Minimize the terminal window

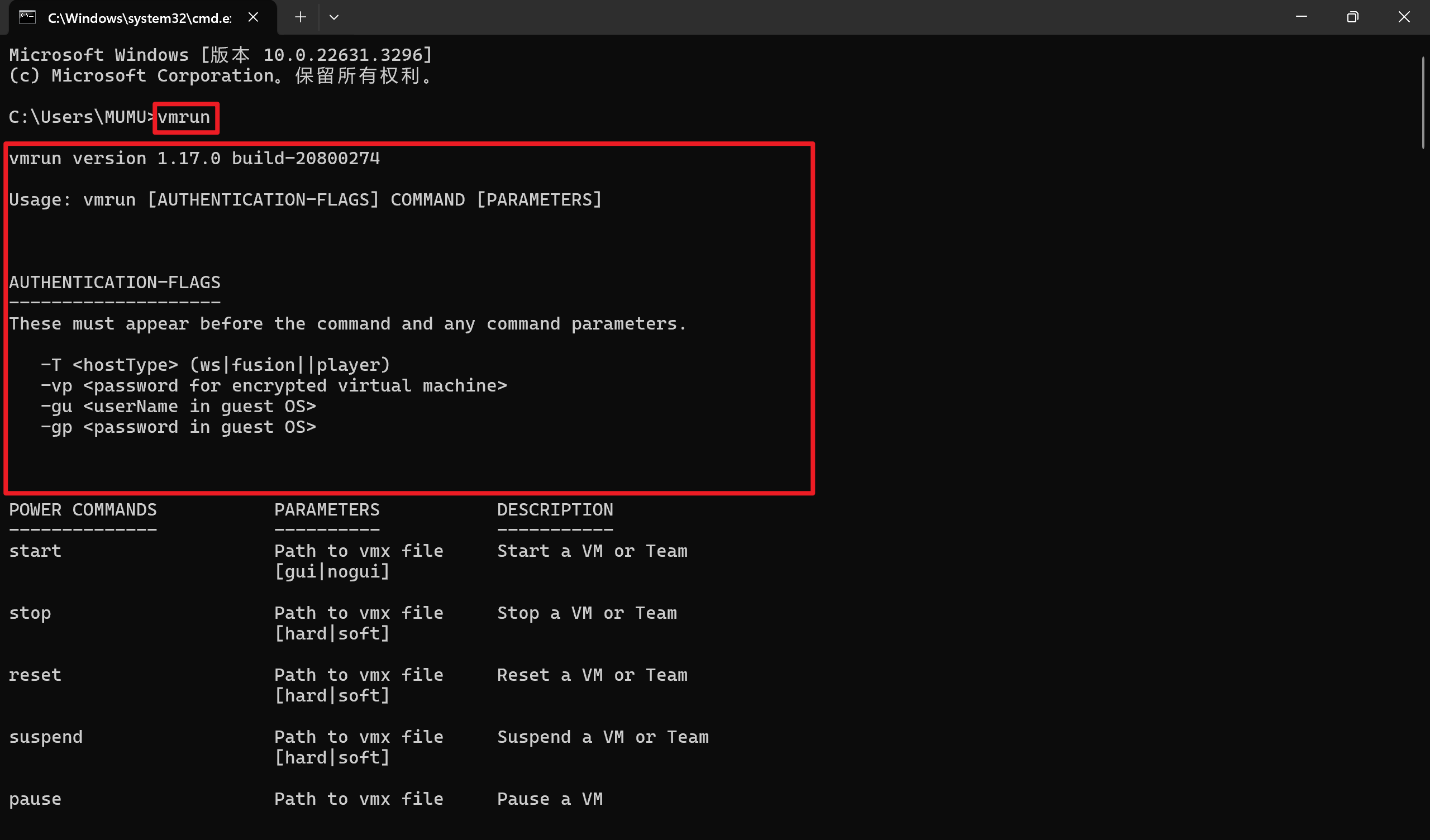[1301, 17]
